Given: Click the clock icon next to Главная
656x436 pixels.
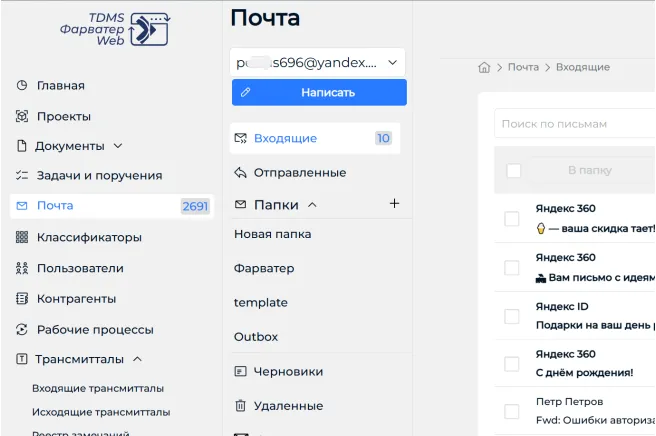Looking at the screenshot, I should point(22,85).
